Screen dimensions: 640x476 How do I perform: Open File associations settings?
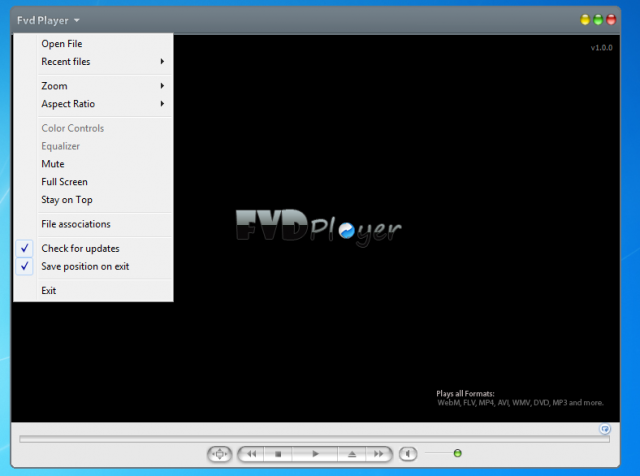pos(93,224)
